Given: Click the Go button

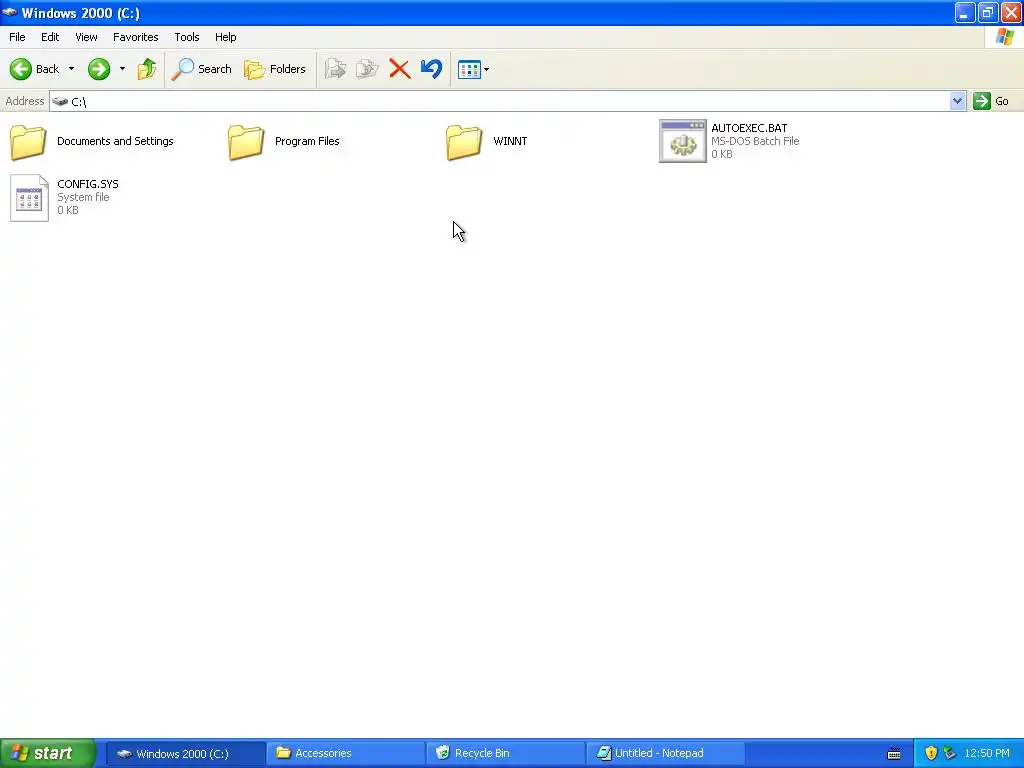Looking at the screenshot, I should point(991,101).
